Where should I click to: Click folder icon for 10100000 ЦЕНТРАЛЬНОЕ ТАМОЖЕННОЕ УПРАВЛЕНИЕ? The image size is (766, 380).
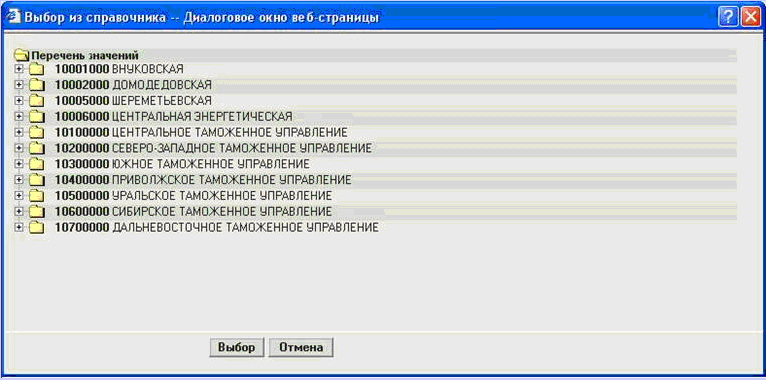37,132
